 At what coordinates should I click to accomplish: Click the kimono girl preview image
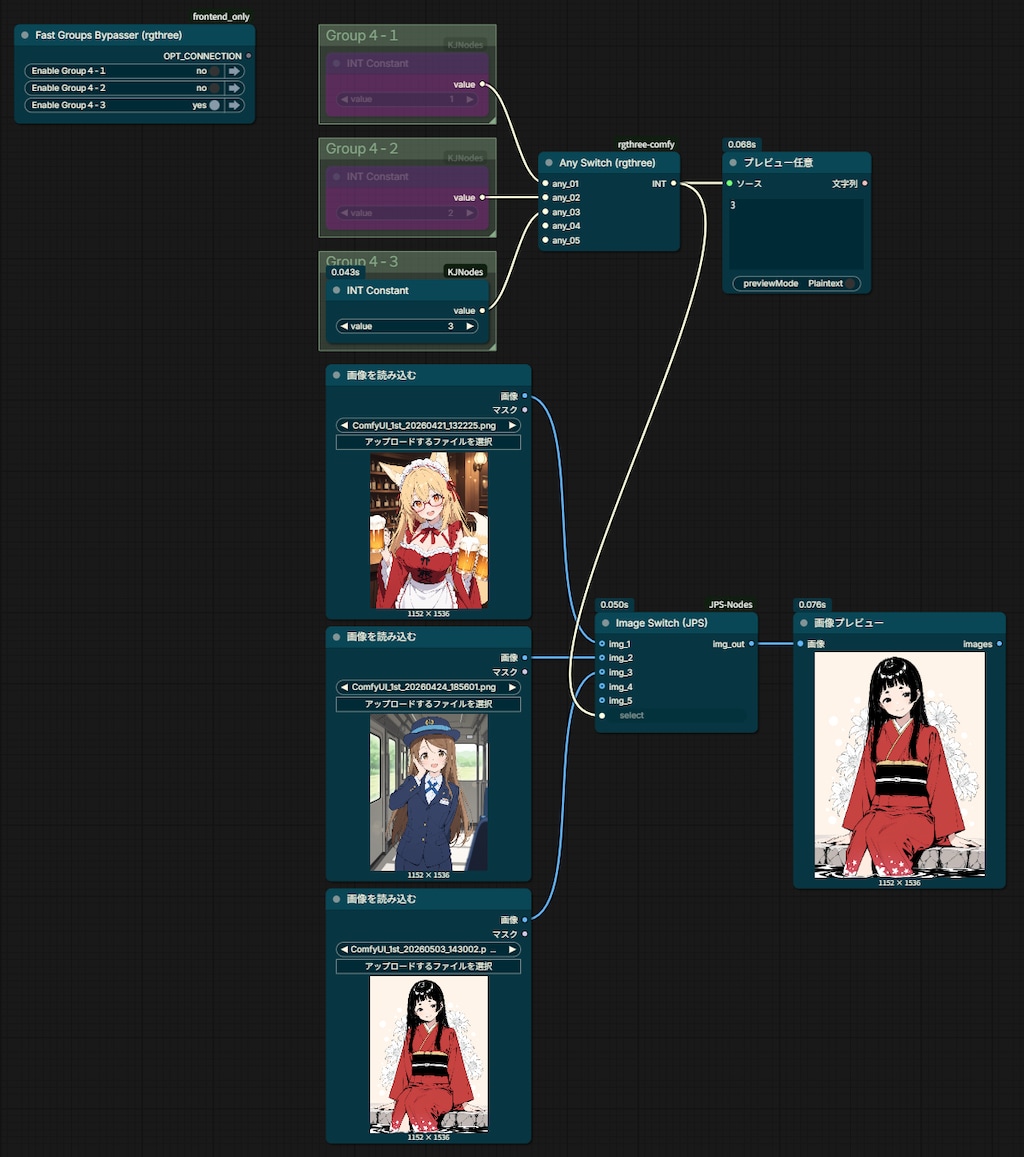point(899,764)
